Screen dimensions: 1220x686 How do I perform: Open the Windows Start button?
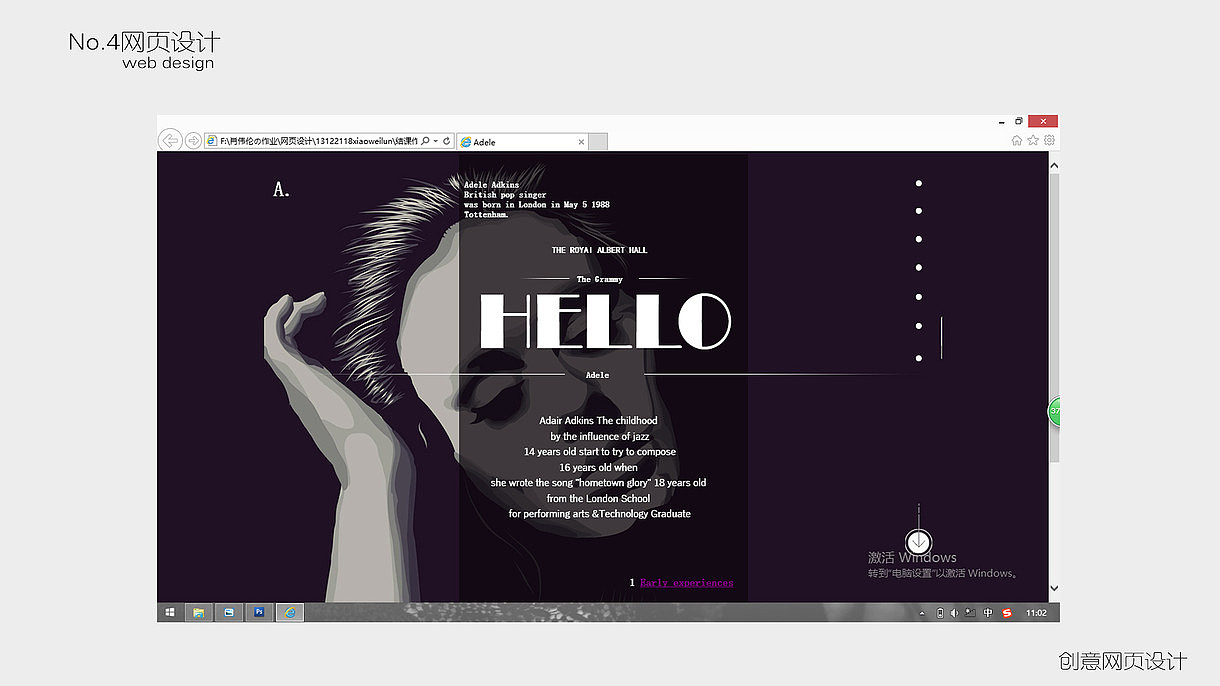(170, 612)
